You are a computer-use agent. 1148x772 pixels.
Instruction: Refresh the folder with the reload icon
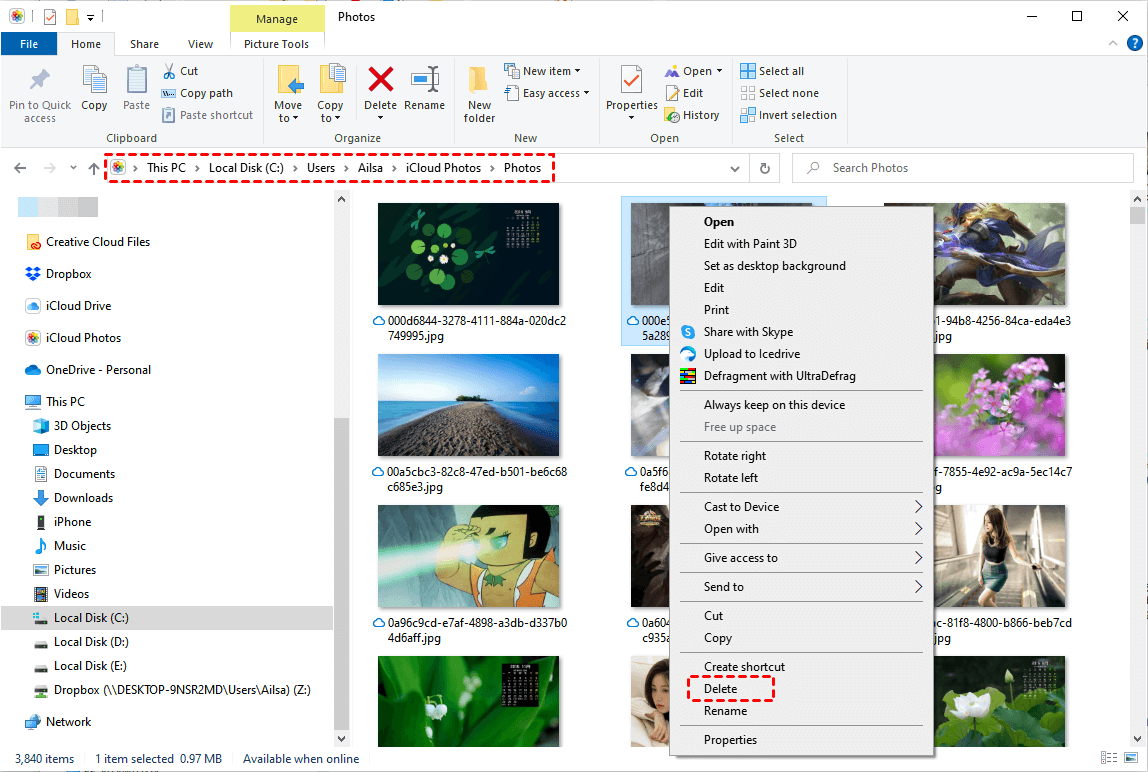point(765,169)
